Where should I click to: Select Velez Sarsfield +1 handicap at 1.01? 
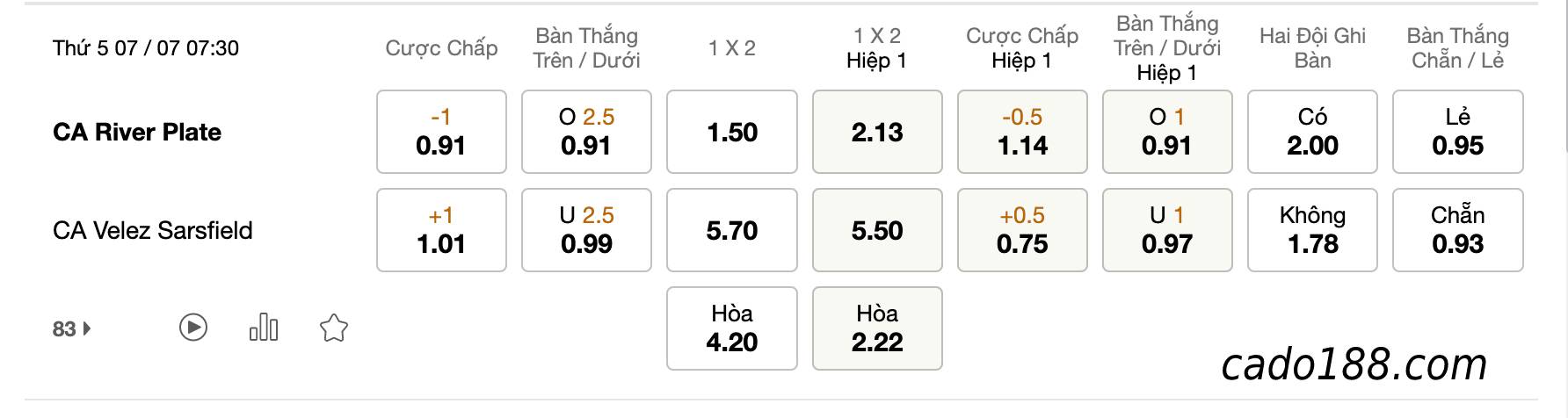pyautogui.click(x=441, y=230)
